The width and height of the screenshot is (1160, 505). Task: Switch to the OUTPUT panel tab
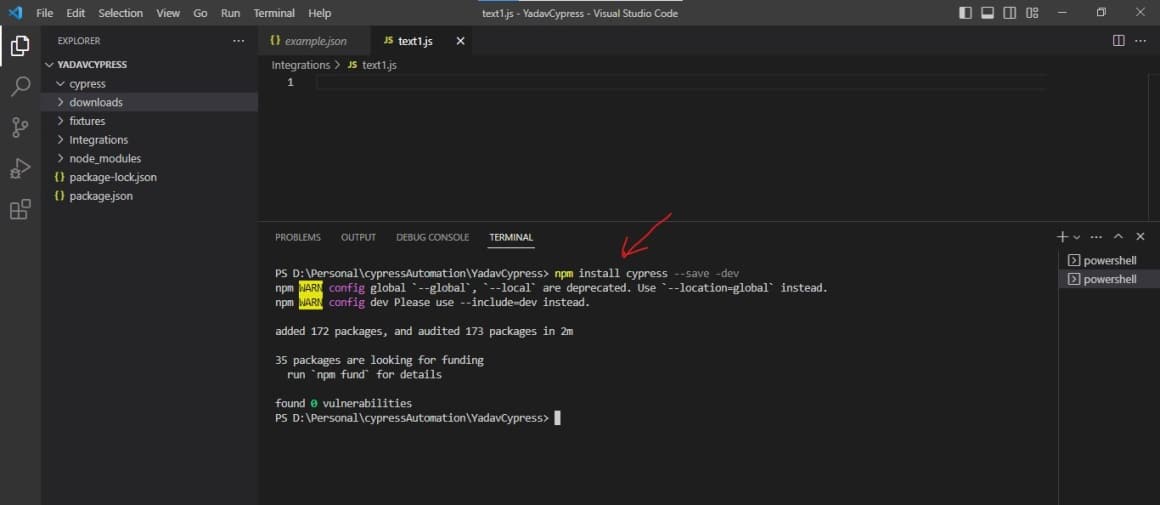(x=358, y=237)
